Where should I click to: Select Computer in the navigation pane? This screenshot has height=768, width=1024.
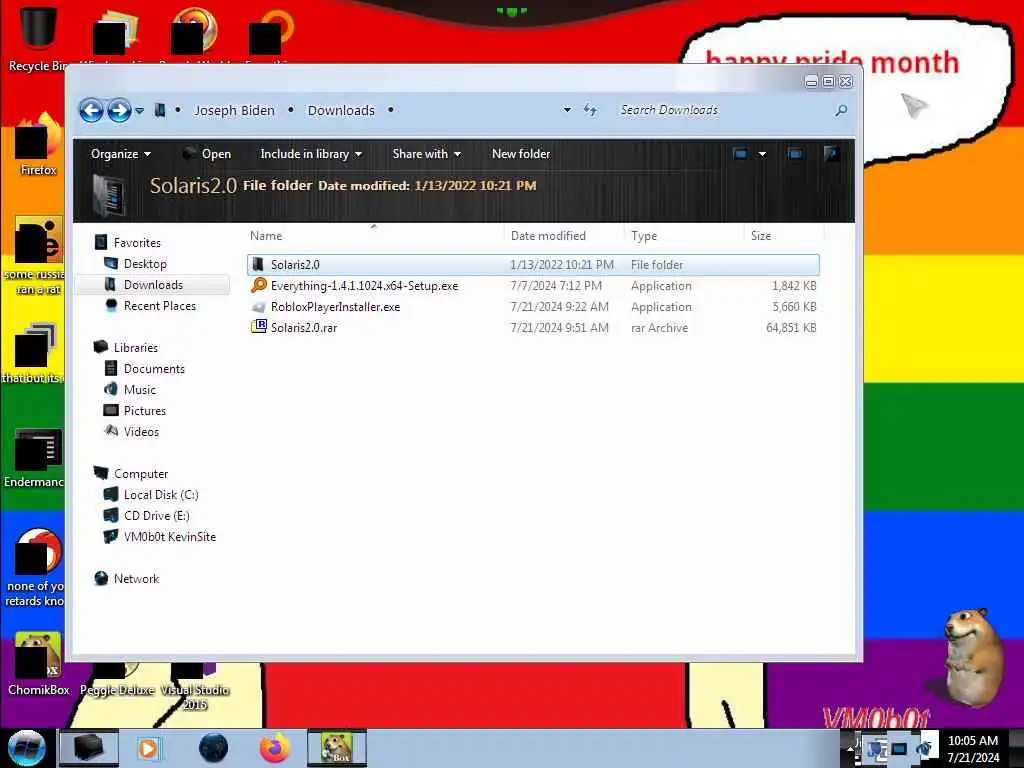click(141, 474)
